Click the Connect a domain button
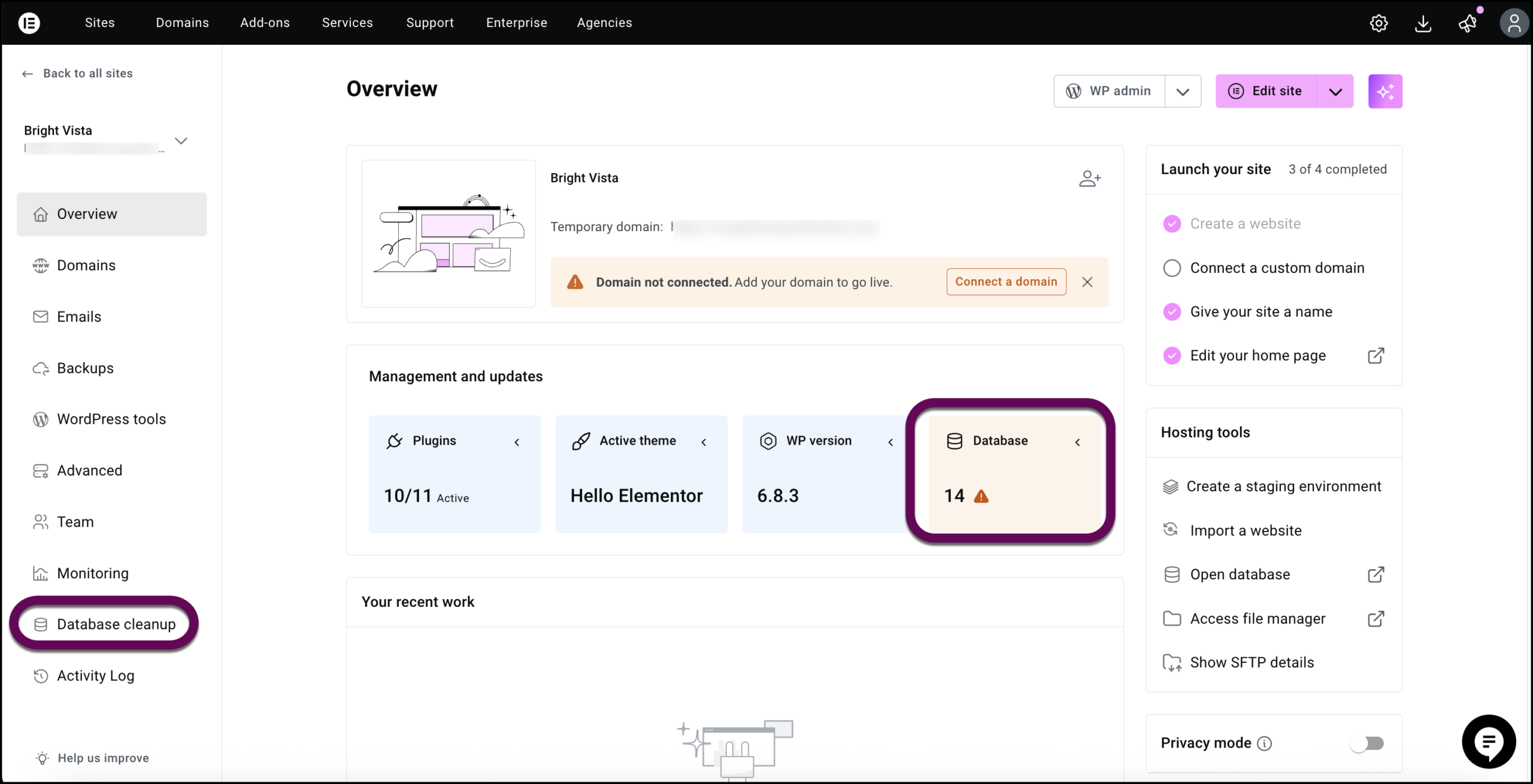 click(1006, 282)
